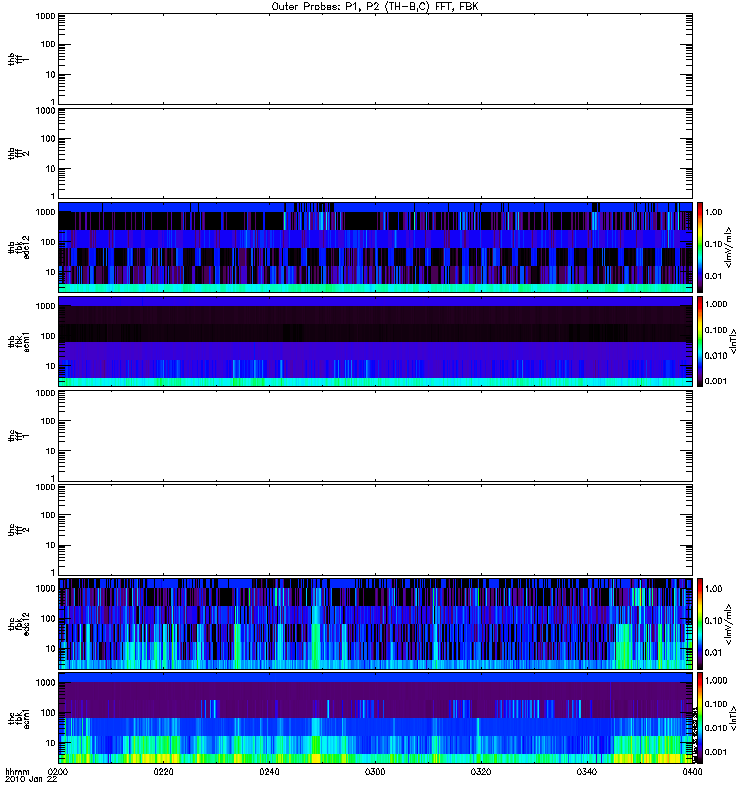Image resolution: width=750 pixels, height=800 pixels.
Task: Select the 0200 time axis label
Action: point(58,771)
